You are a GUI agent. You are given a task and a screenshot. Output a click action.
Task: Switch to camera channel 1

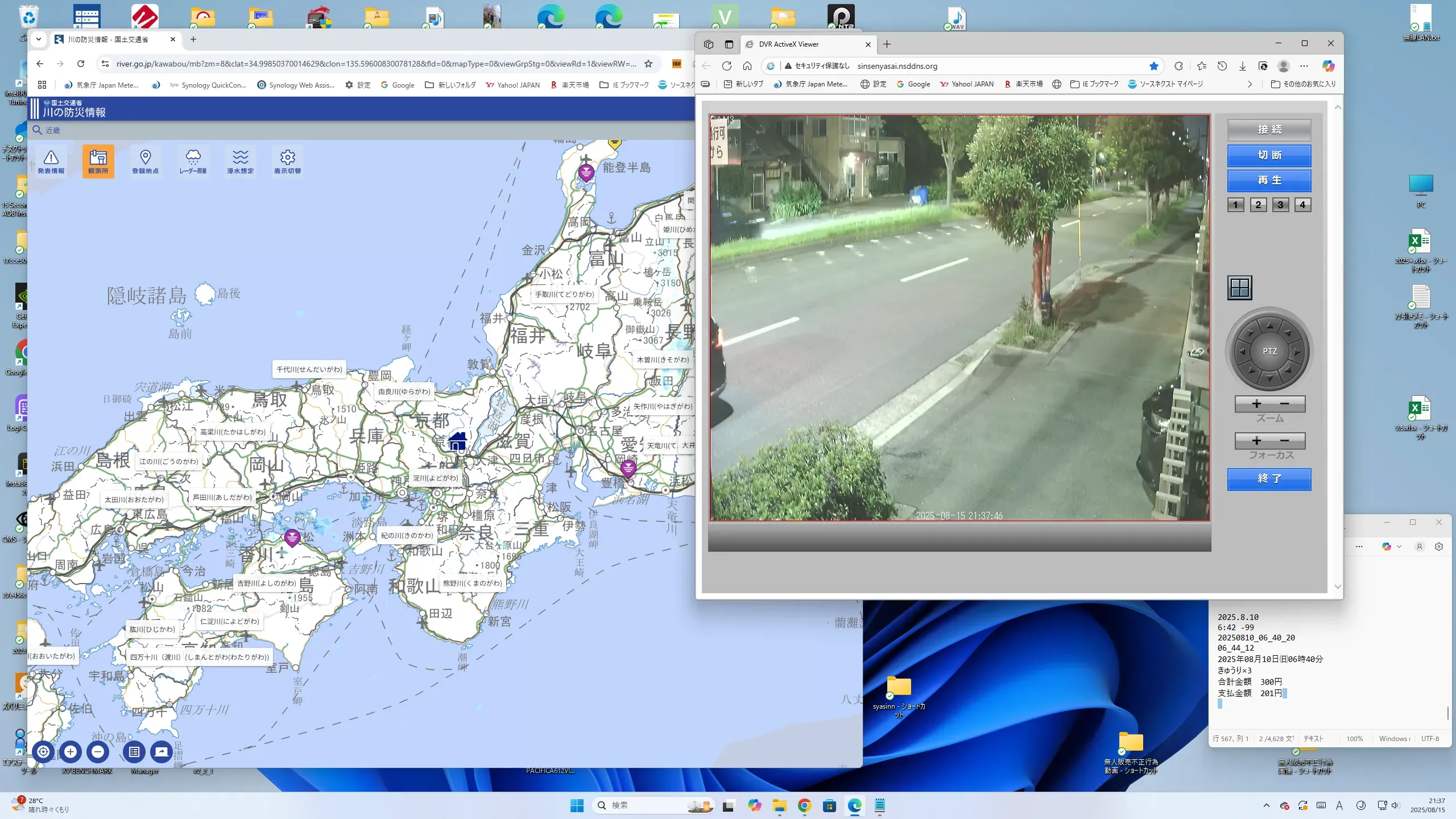tap(1235, 205)
